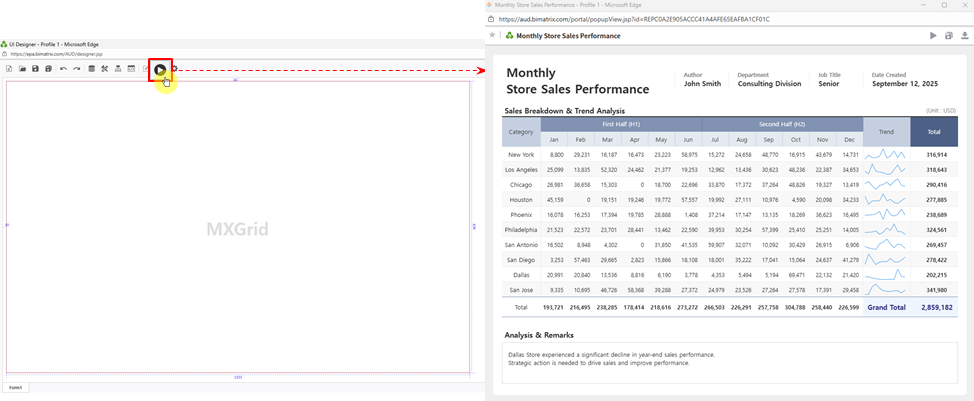This screenshot has width=974, height=401.
Task: Favorite the report with the star icon
Action: coord(493,35)
